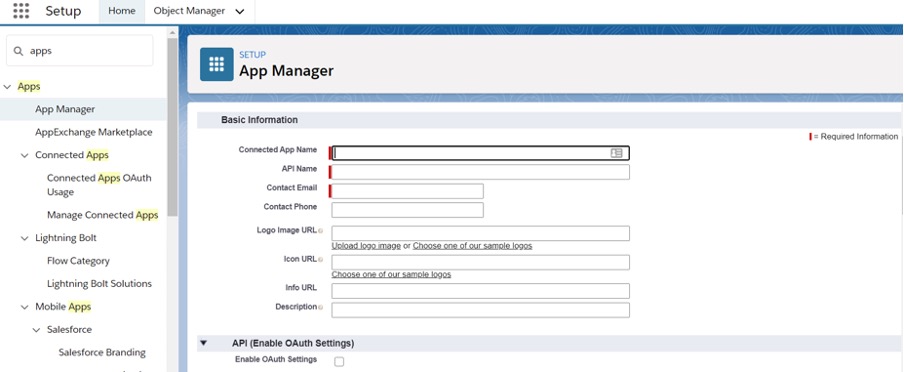Click the help icon beside Logo Image URL
The height and width of the screenshot is (372, 904).
click(x=321, y=231)
